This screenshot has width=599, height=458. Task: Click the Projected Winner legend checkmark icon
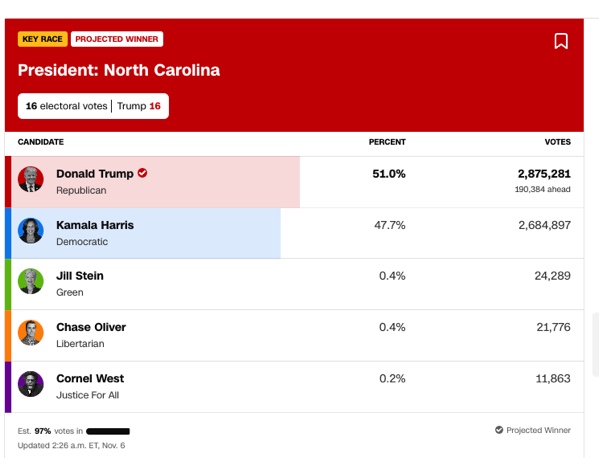point(499,430)
